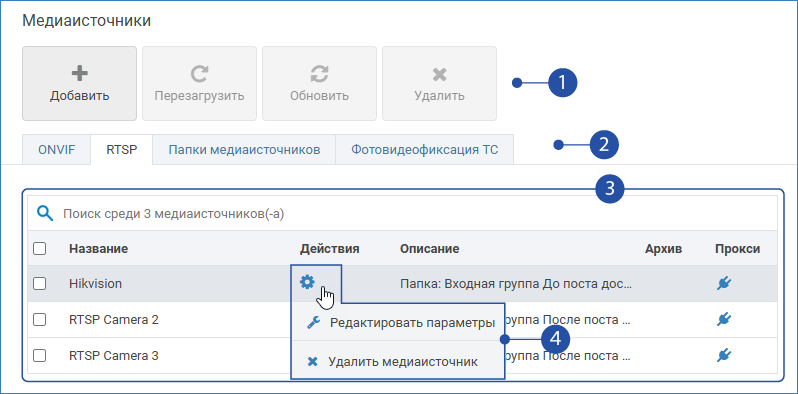Click the Действия column header
798x394 pixels.
pos(330,248)
